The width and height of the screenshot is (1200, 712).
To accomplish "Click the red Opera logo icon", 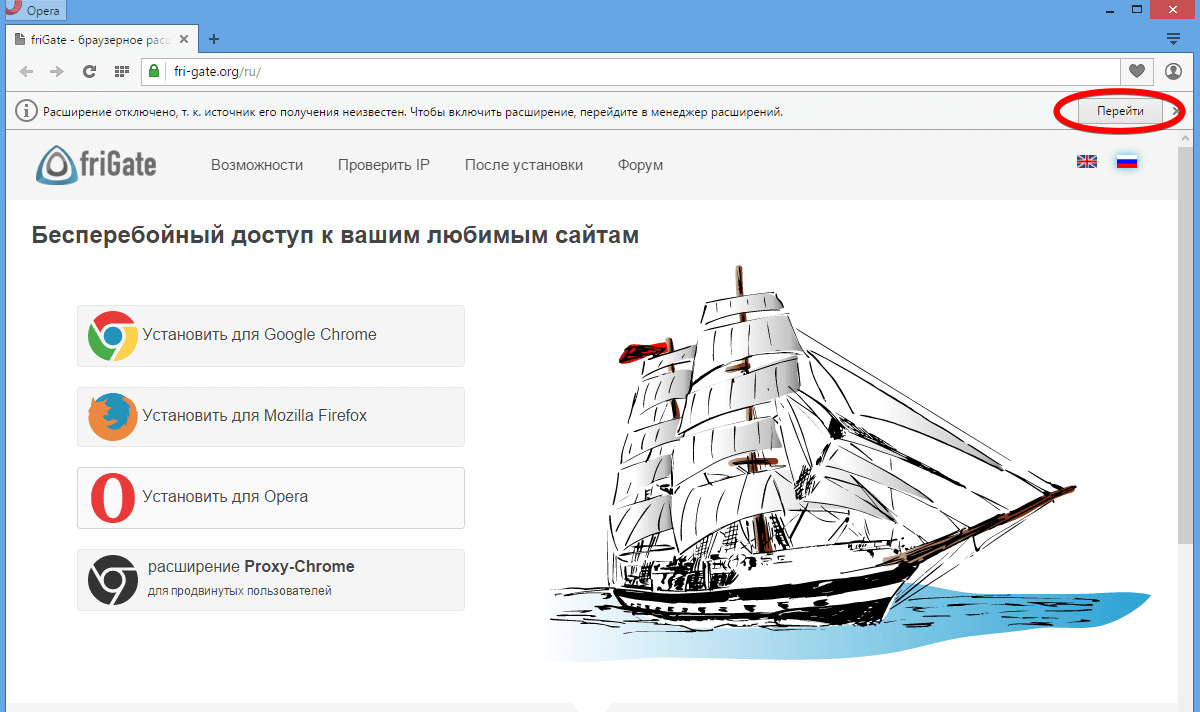I will tap(112, 498).
